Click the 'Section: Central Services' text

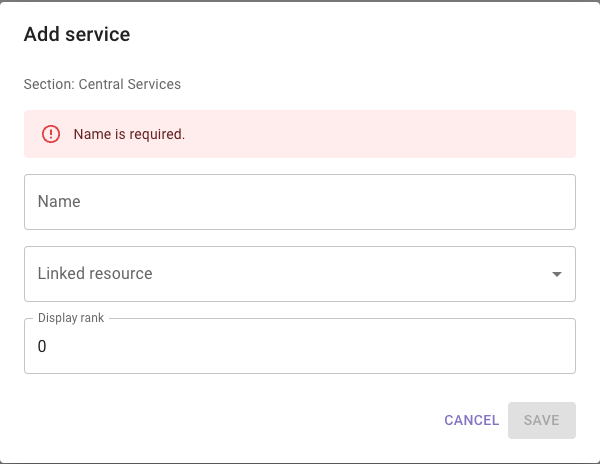click(x=102, y=84)
